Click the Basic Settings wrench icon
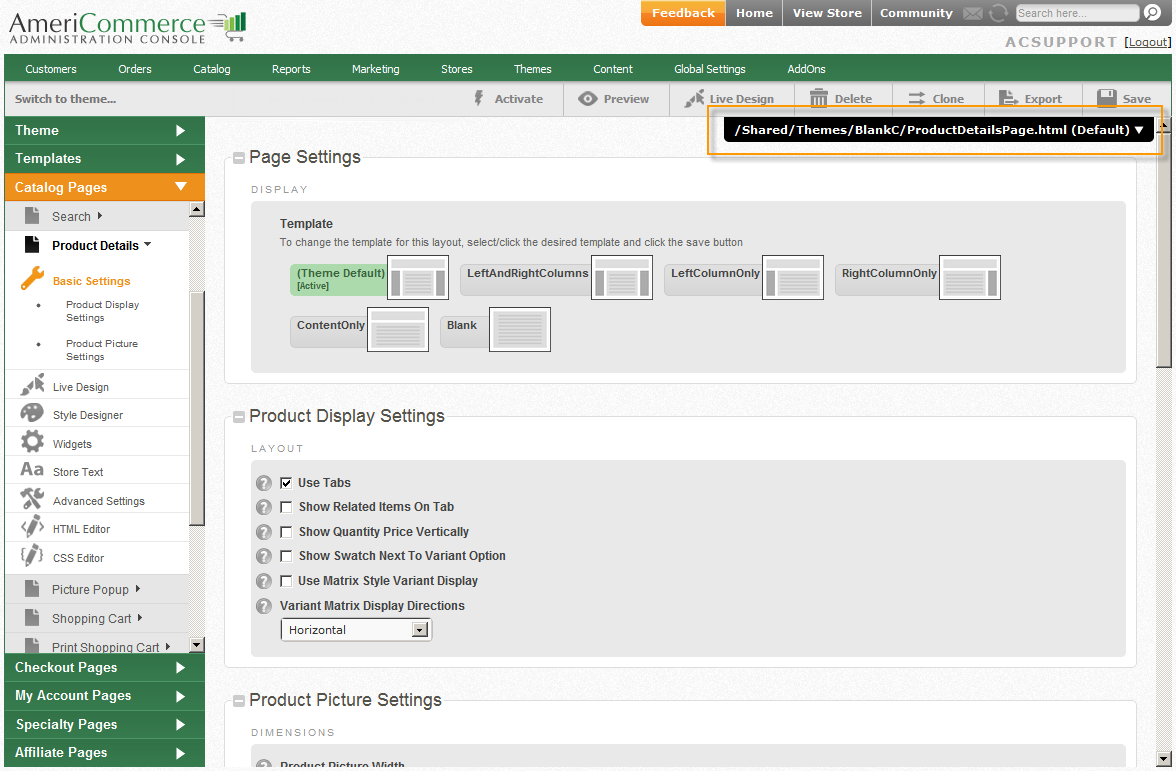The image size is (1176, 771). click(x=32, y=278)
